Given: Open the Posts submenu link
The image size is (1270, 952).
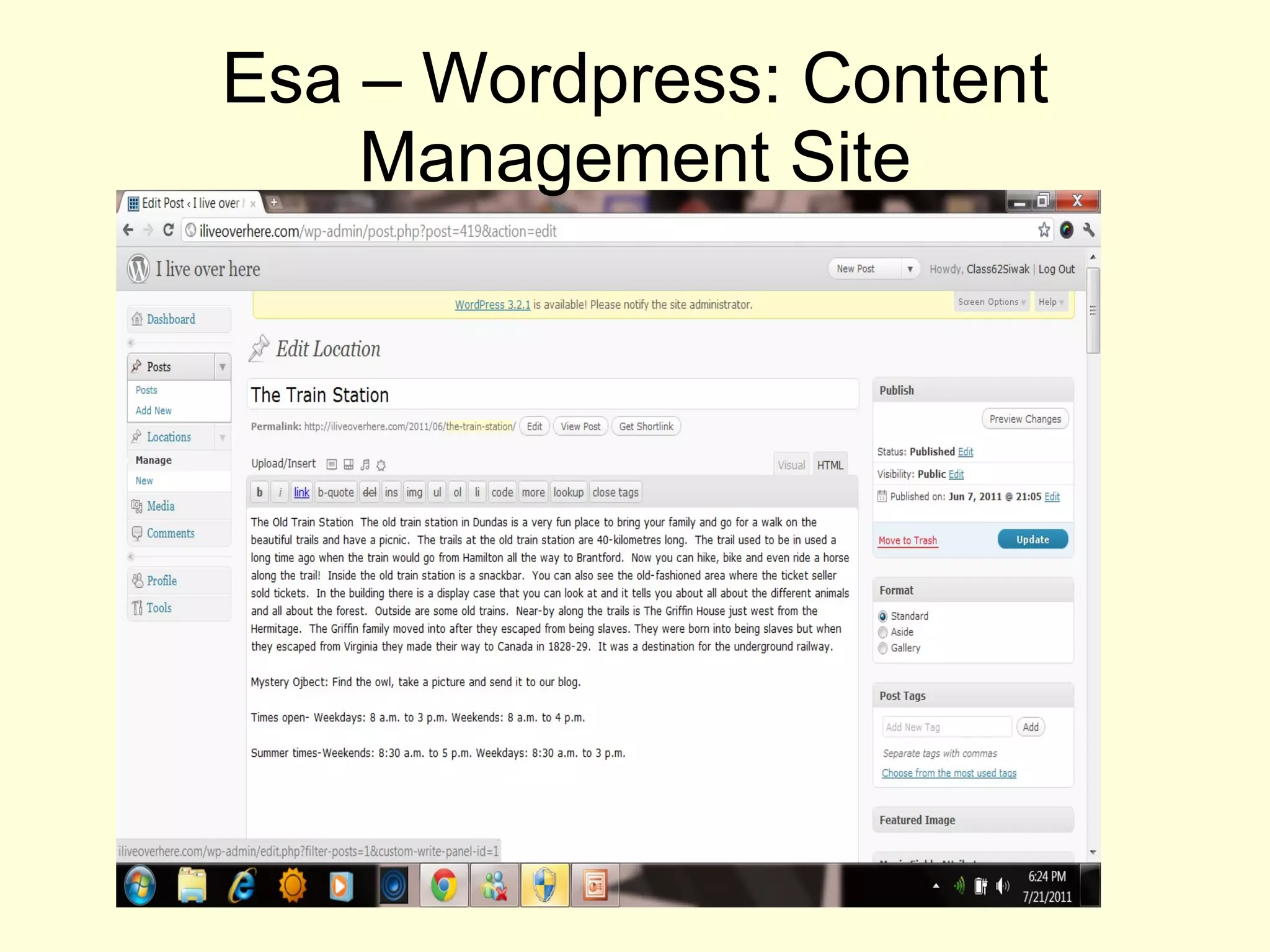Looking at the screenshot, I should coord(146,390).
